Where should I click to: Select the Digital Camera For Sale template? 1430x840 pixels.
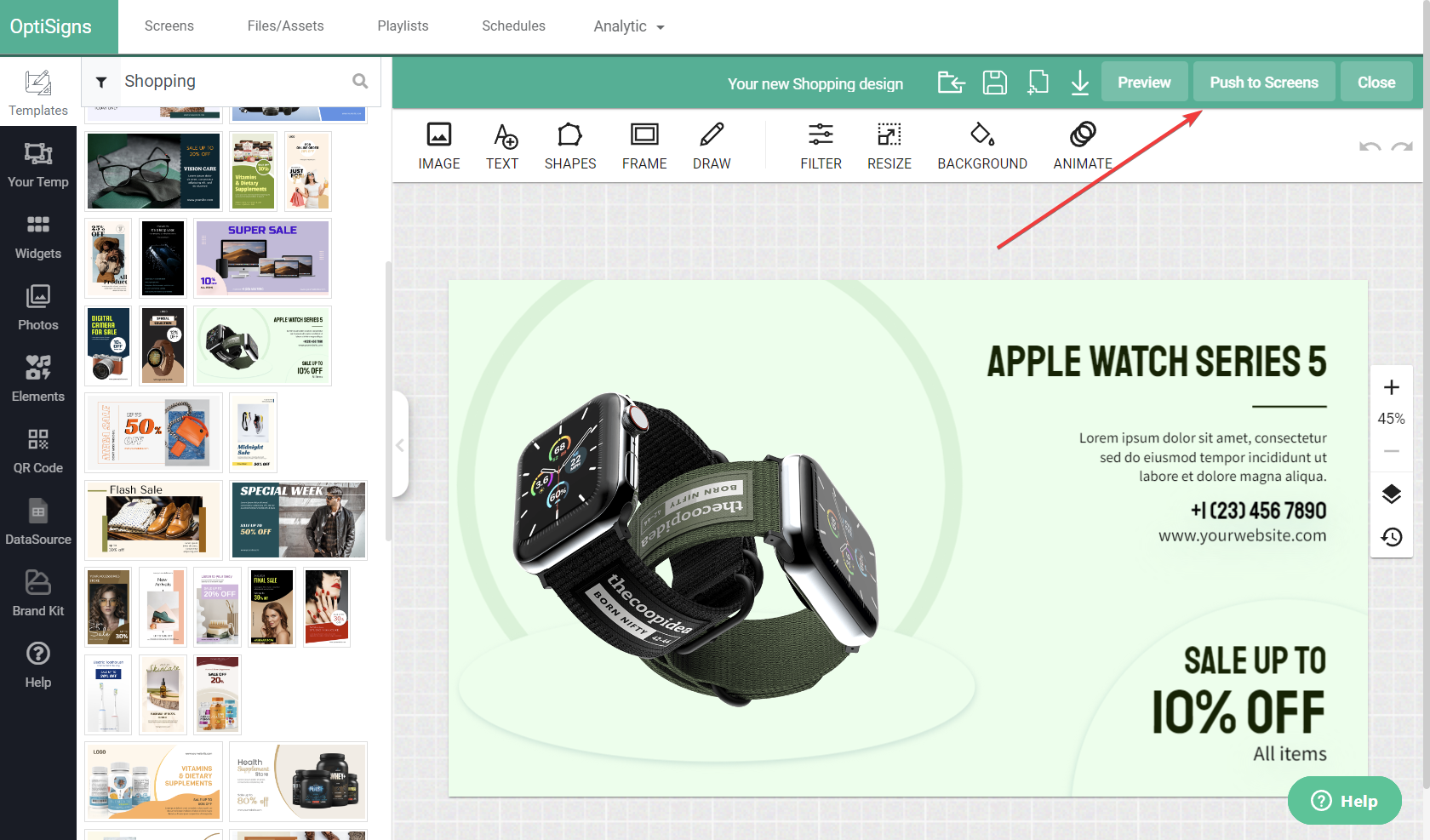pos(108,346)
